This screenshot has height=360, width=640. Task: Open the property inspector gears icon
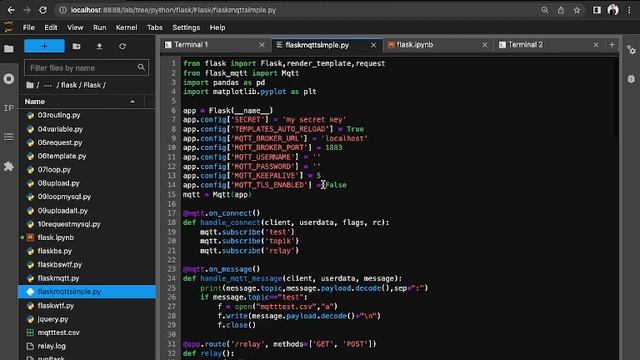pos(631,50)
